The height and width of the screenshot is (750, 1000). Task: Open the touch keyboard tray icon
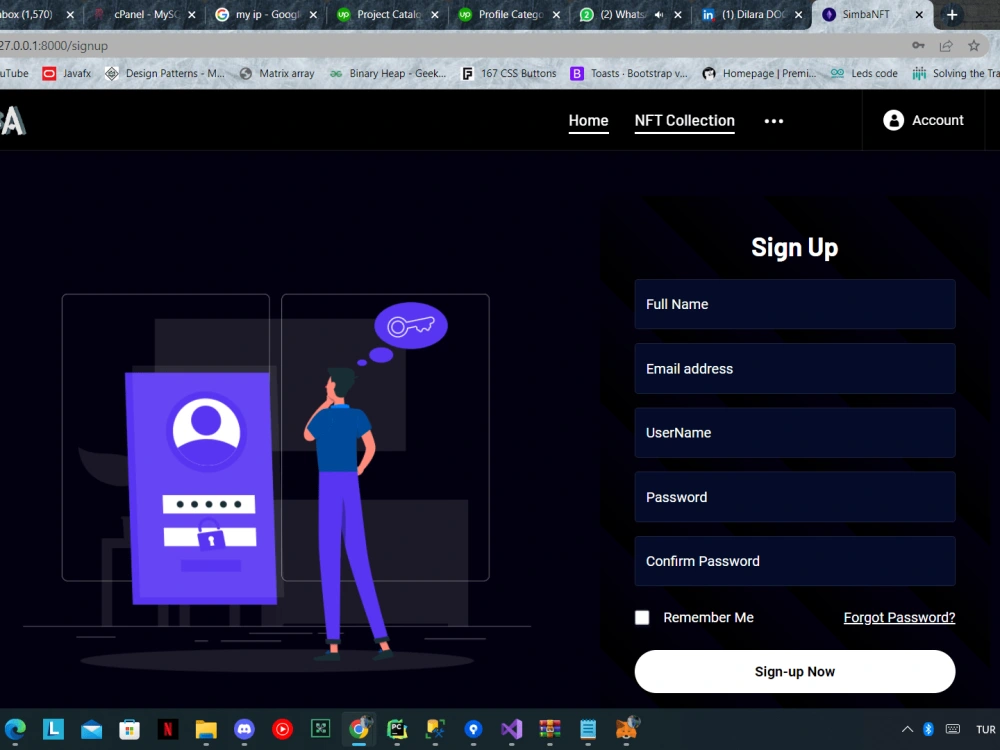coord(953,729)
